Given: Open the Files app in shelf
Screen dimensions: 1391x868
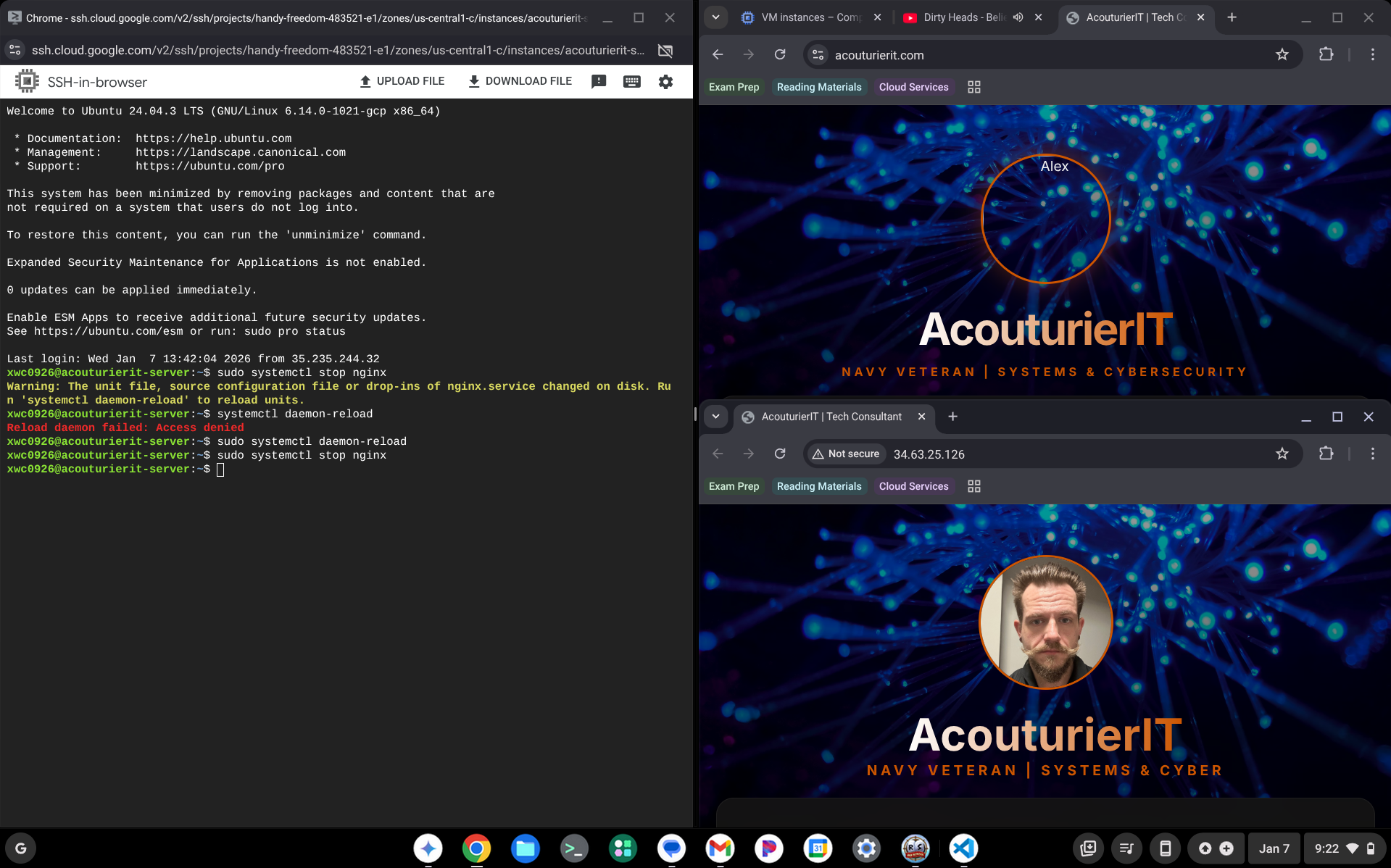Looking at the screenshot, I should coord(525,848).
